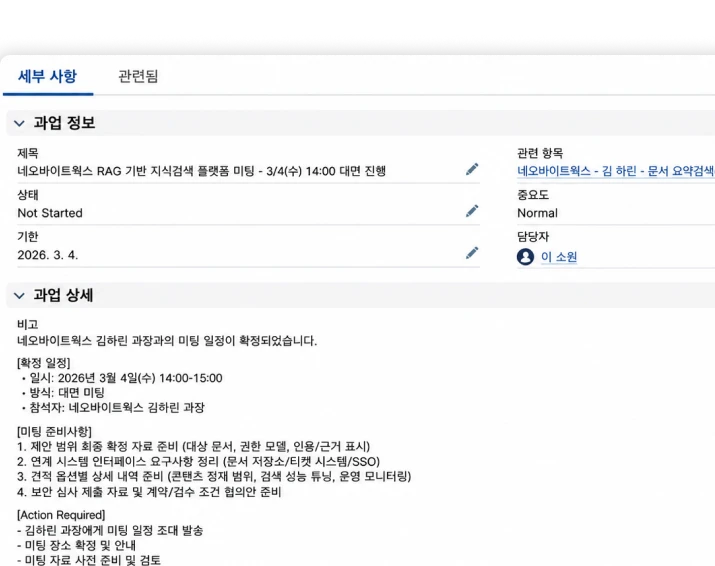The image size is (715, 566).
Task: Select the 미팅 장소 확정 및 안내 line
Action: coord(77,545)
